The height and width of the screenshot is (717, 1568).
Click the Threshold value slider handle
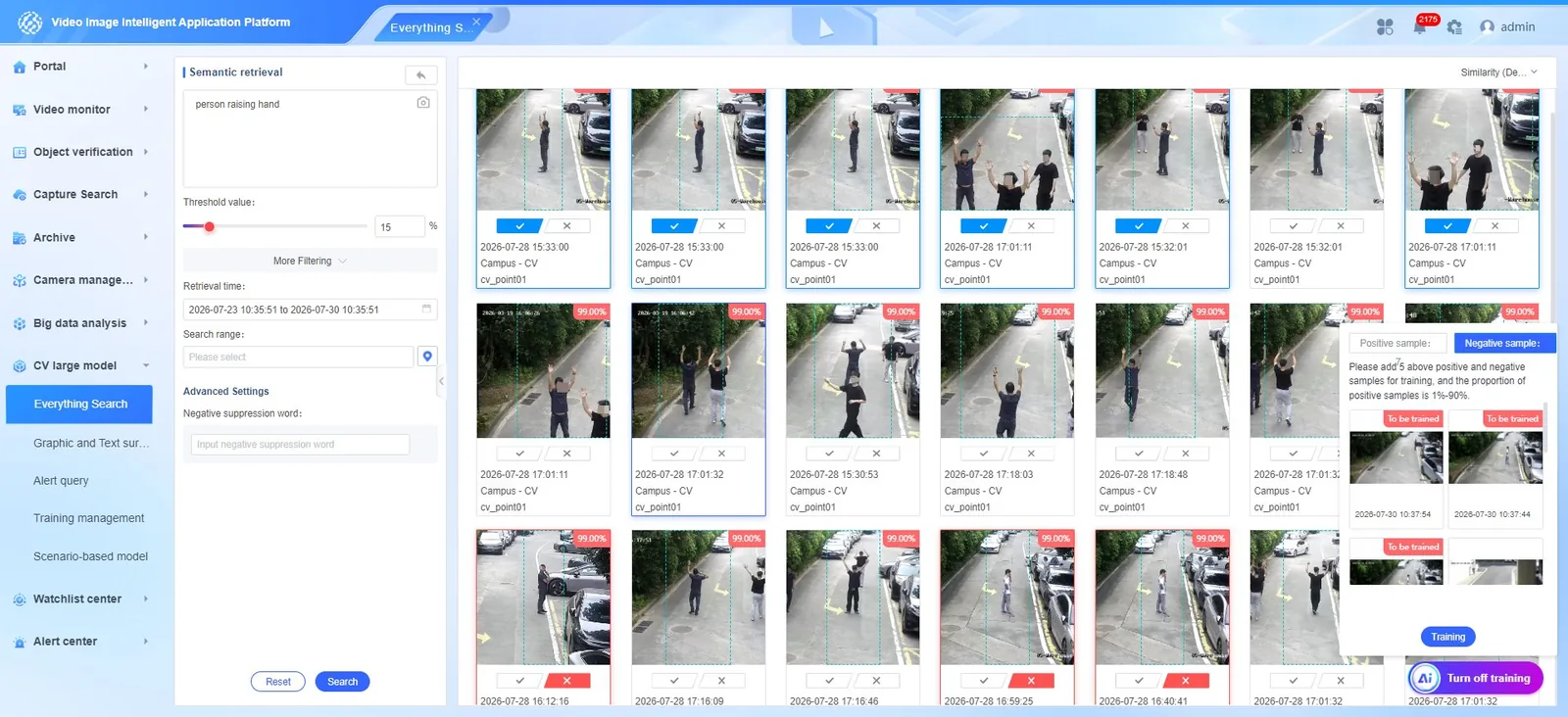coord(209,226)
